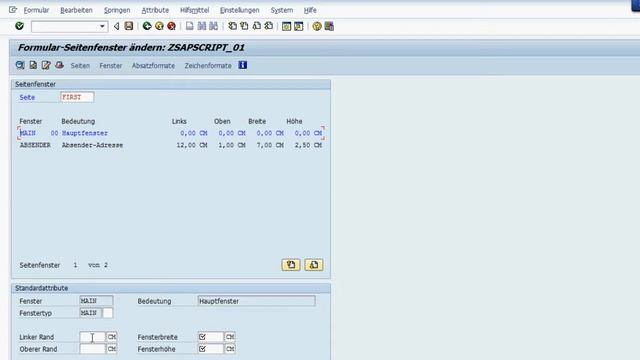Open the System menu
Viewport: 640px width, 360px height.
pos(282,10)
